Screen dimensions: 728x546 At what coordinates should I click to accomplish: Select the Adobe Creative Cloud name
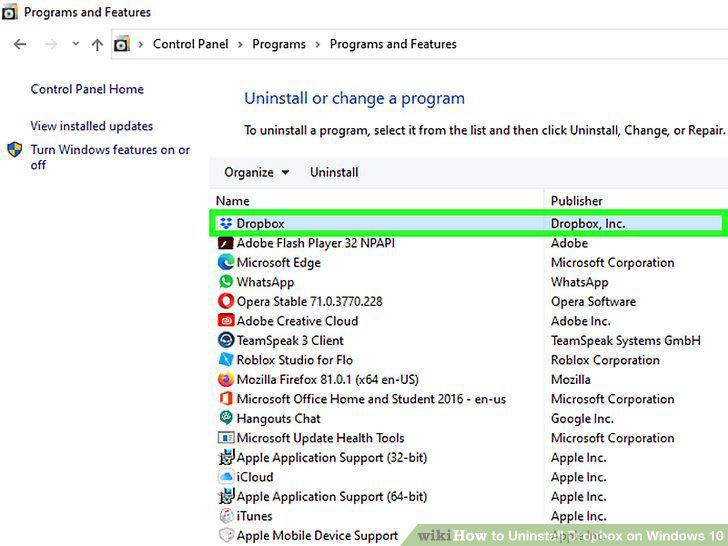pyautogui.click(x=297, y=321)
